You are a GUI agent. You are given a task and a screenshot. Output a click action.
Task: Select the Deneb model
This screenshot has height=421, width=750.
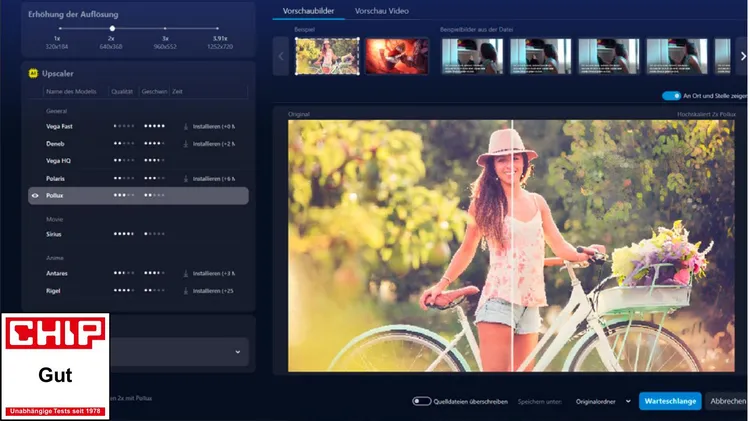coord(138,144)
